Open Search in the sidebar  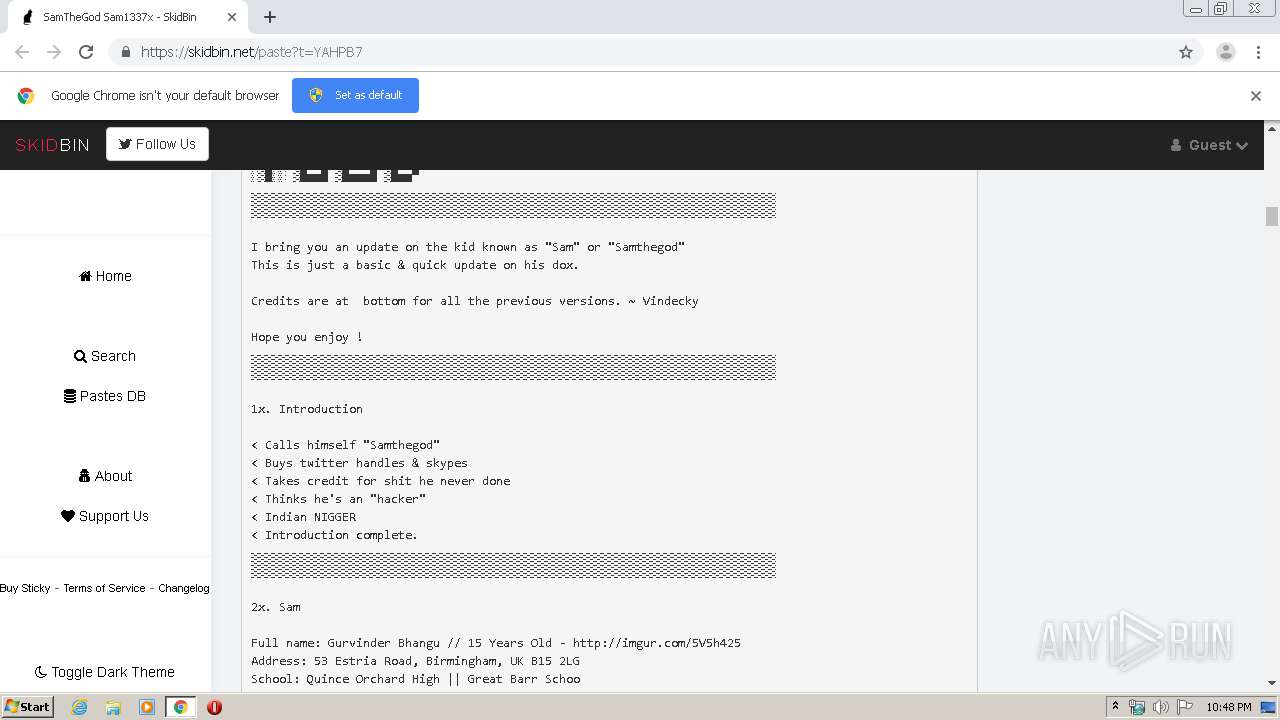105,356
